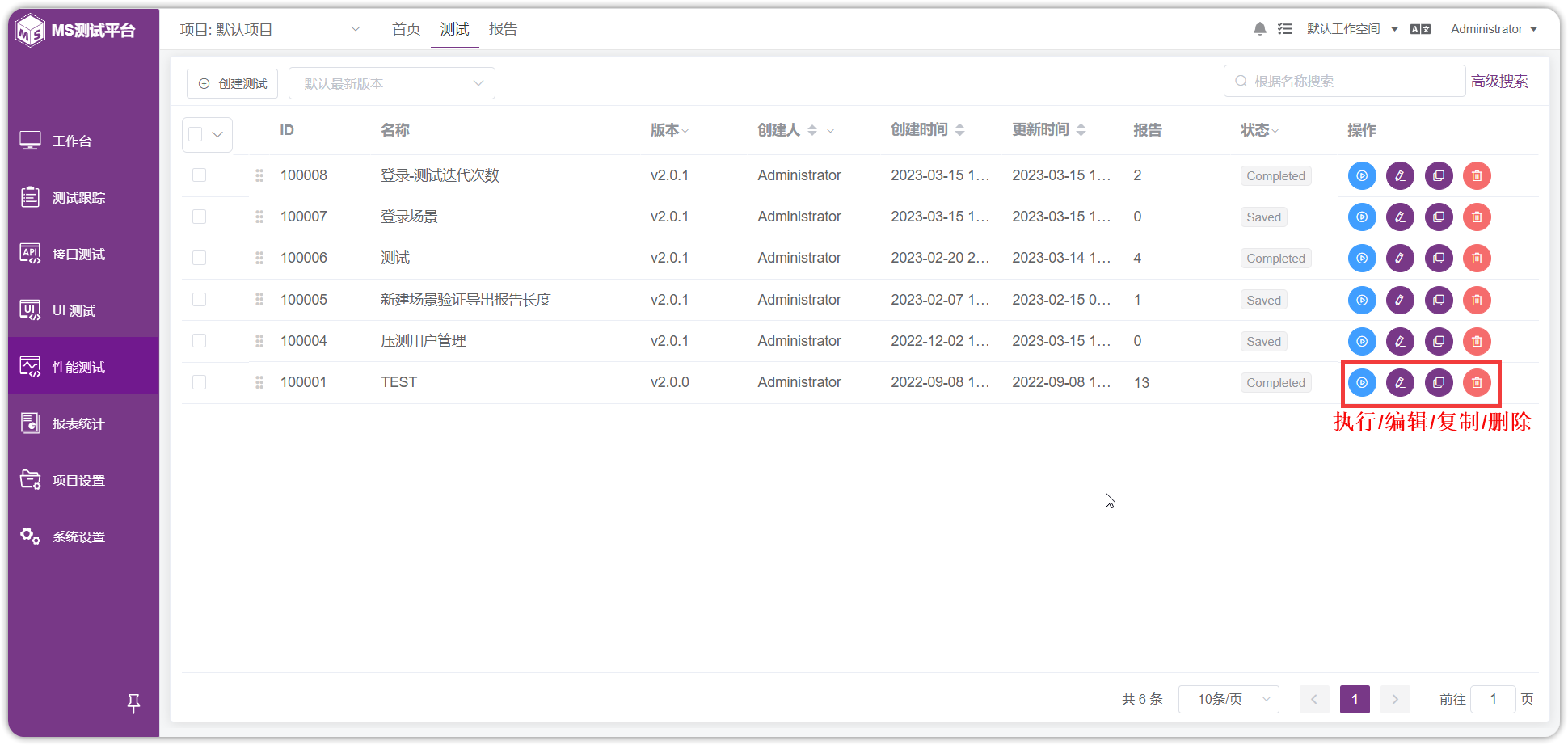
Task: Run the test 登录-测试迭代次数
Action: (1362, 175)
